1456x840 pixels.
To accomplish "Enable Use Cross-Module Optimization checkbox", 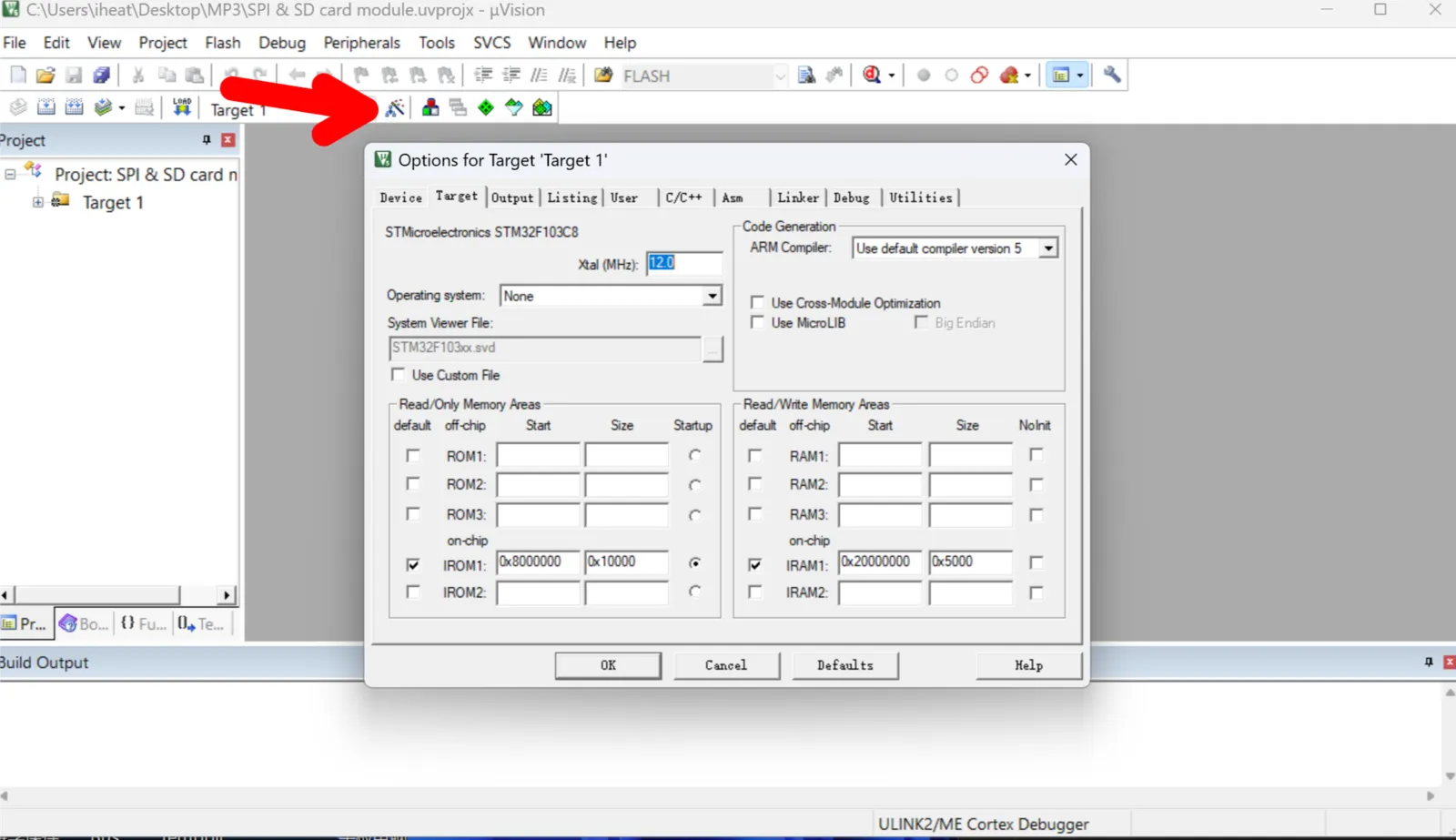I will [757, 302].
